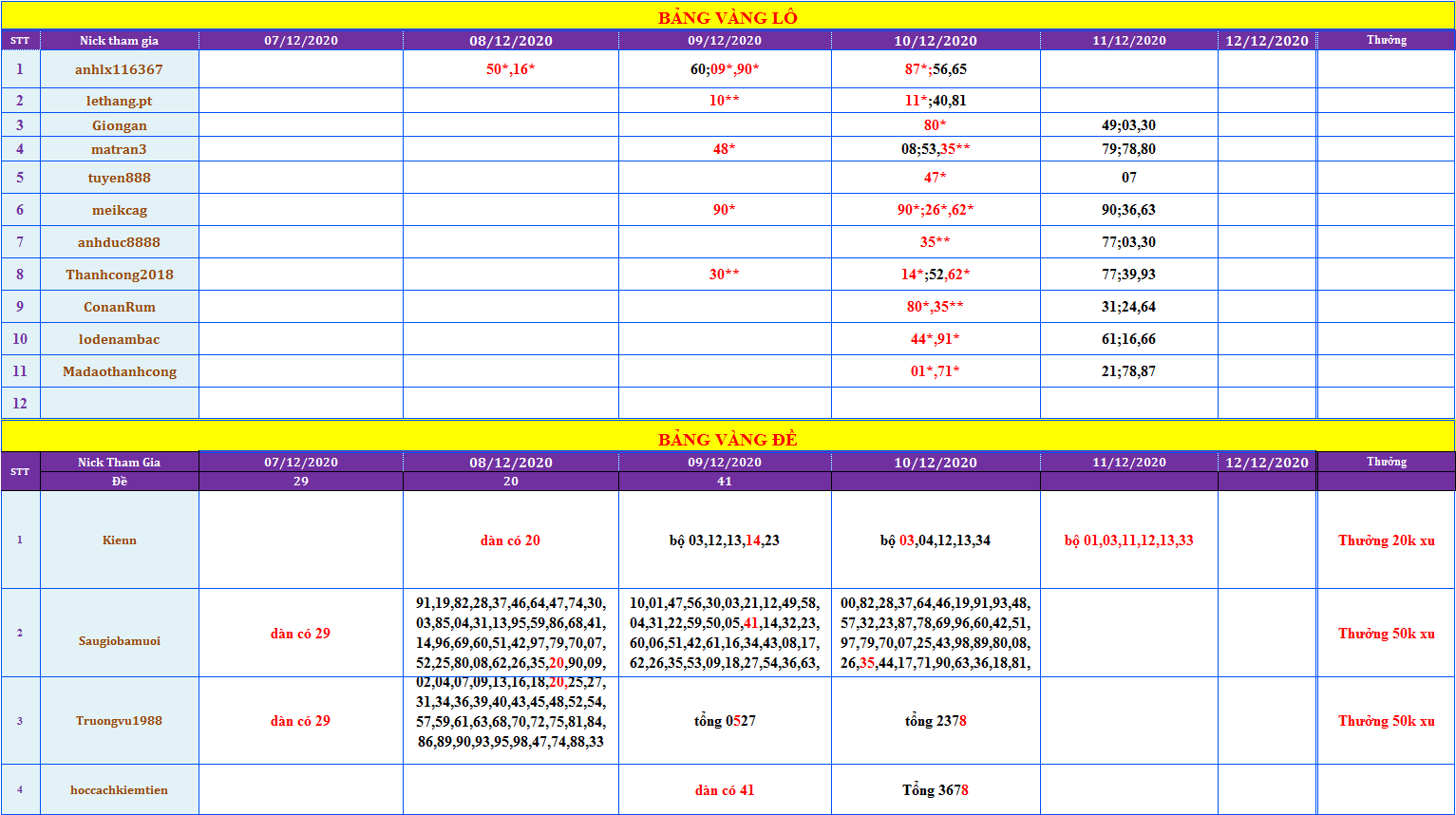Select the 30** cell in Thanhcong2018 row
The height and width of the screenshot is (815, 1456).
(725, 274)
